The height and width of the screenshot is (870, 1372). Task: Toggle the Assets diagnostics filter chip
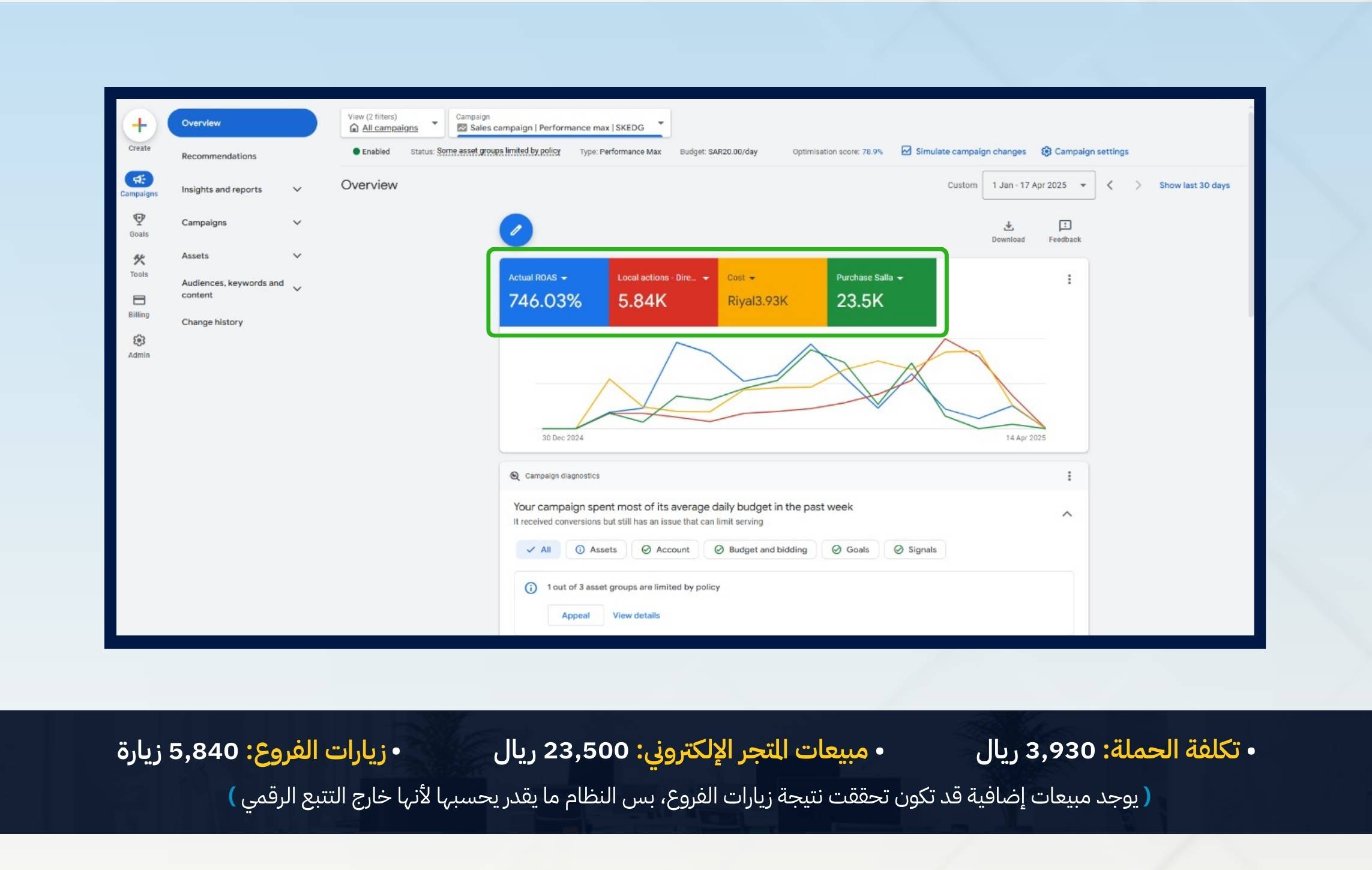(596, 550)
